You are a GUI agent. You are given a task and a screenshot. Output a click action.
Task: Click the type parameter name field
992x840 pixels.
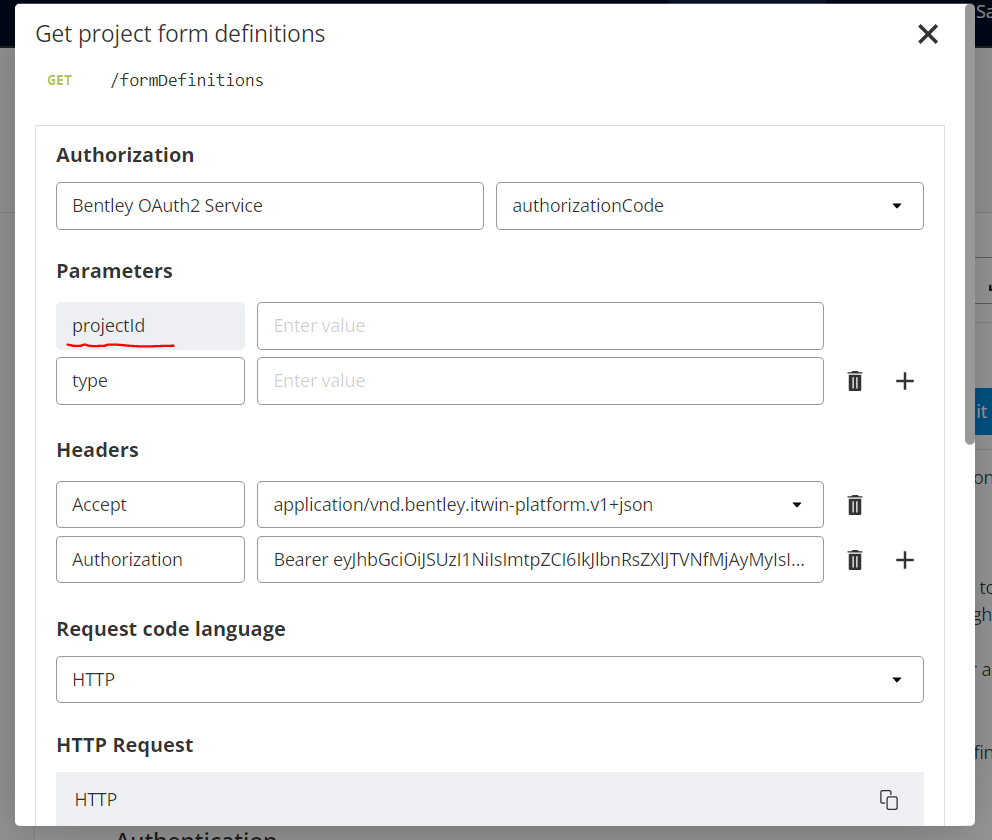(x=150, y=380)
